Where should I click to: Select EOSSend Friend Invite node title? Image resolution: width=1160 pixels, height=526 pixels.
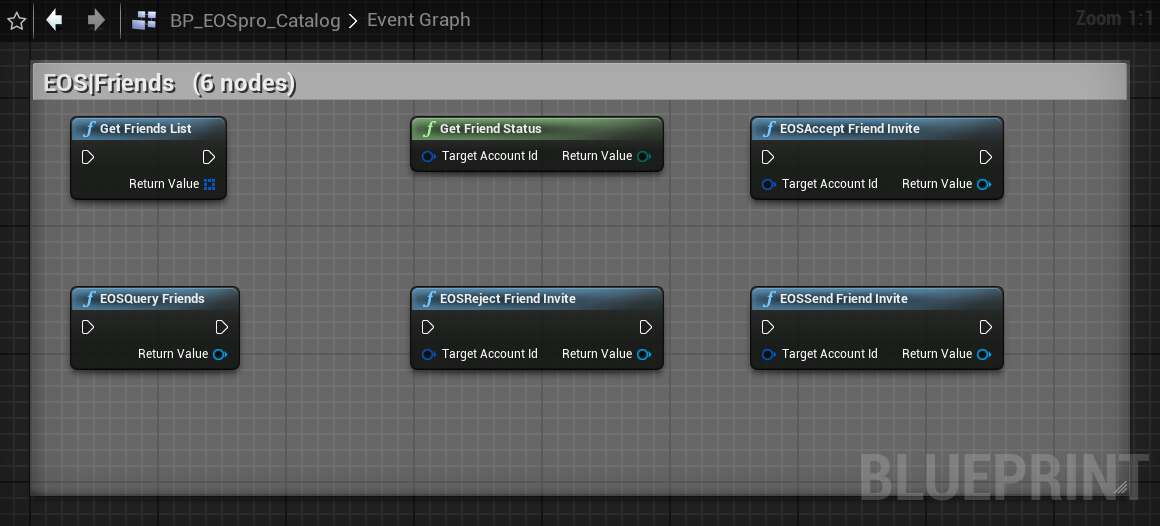[844, 299]
